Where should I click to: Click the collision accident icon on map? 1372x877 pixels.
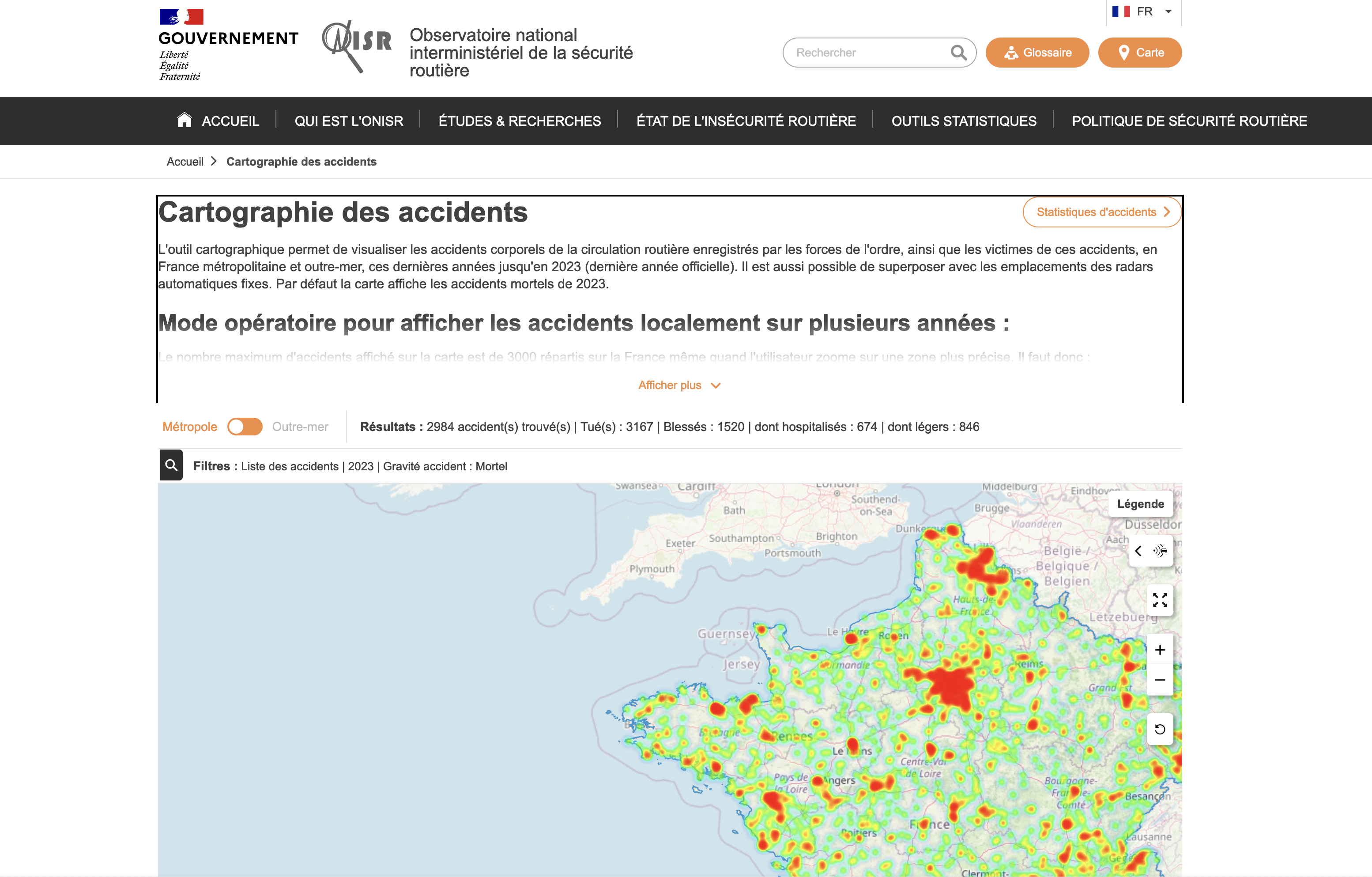click(1160, 551)
